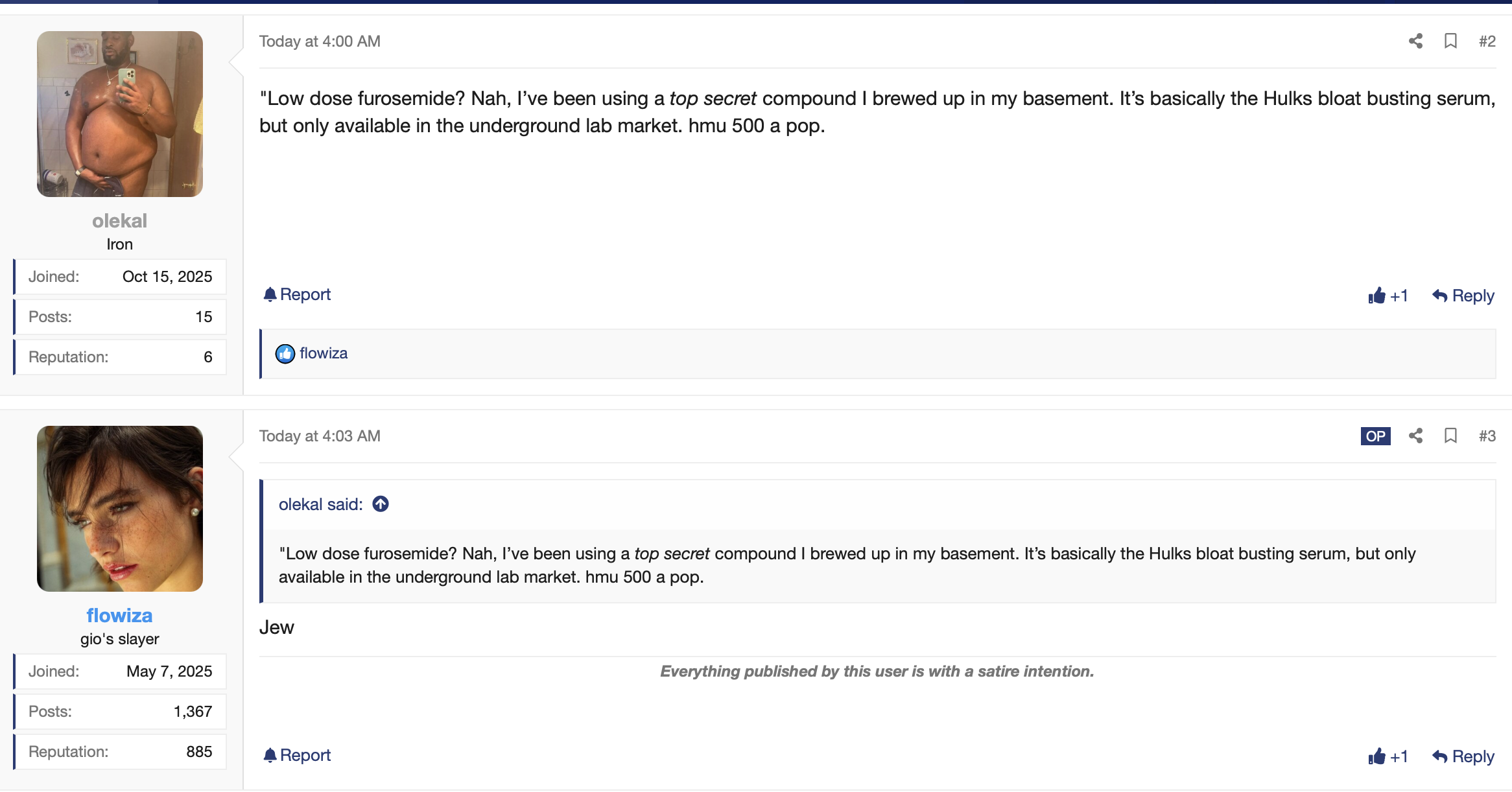
Task: Click flowiza name in likes bar
Action: tap(324, 354)
